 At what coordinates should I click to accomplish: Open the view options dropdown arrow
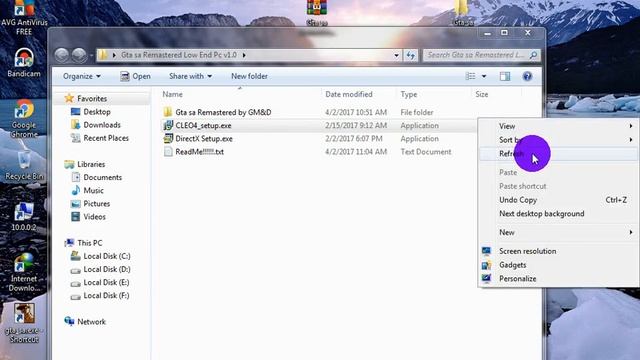point(484,76)
